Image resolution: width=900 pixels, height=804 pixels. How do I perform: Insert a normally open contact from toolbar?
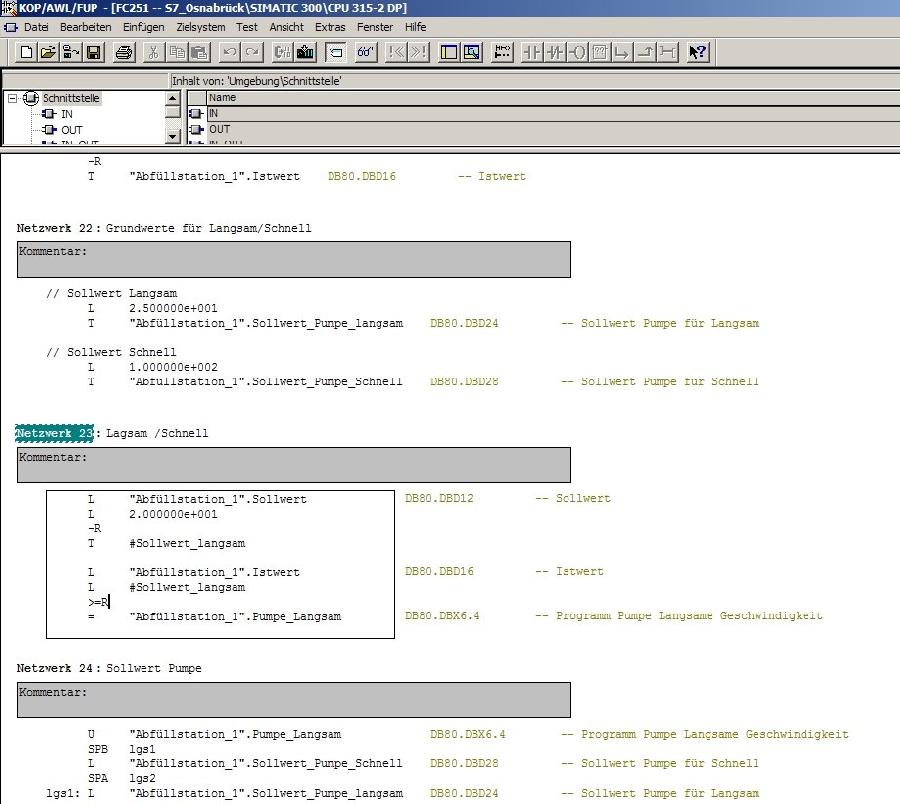coord(532,52)
